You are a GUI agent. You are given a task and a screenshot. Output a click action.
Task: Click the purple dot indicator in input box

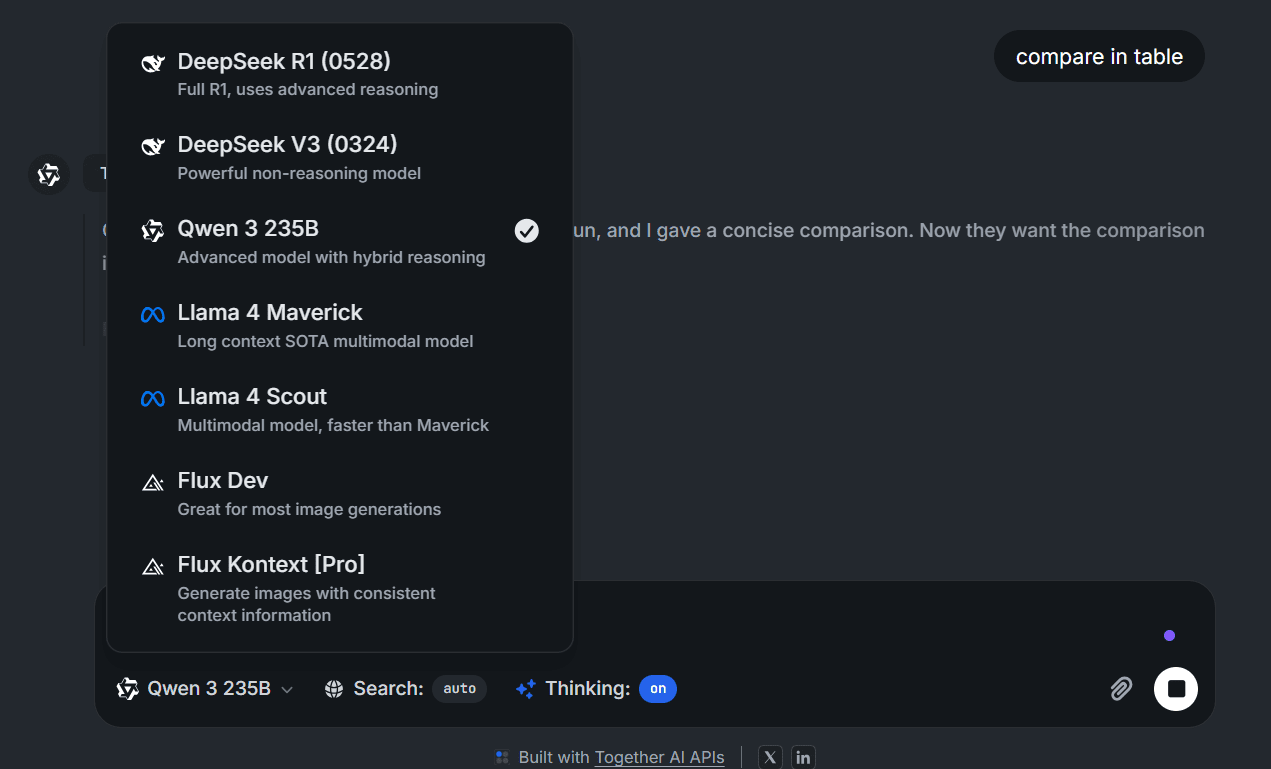coord(1169,636)
